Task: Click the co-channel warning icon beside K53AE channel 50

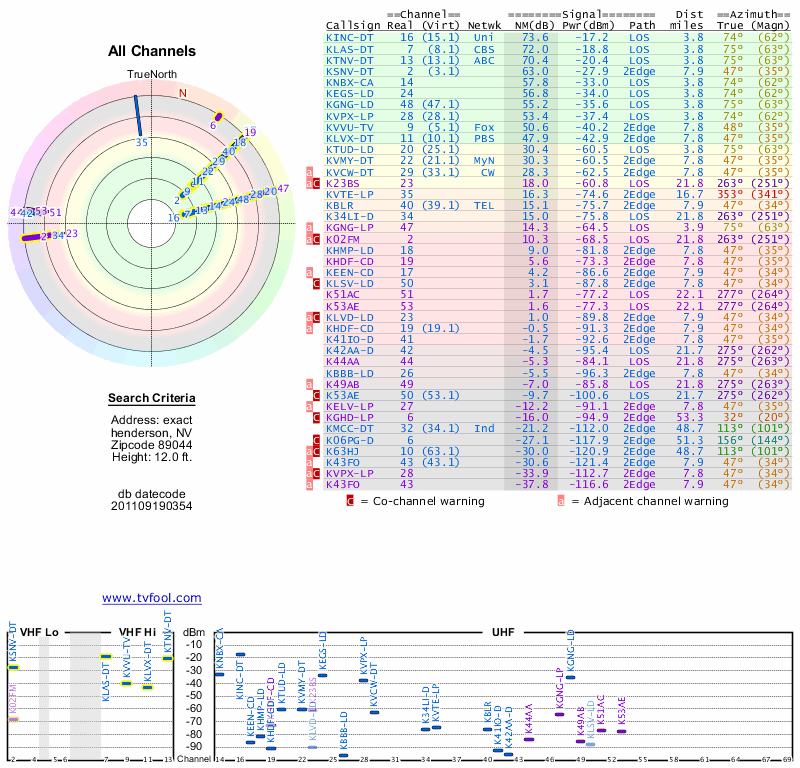Action: (317, 395)
